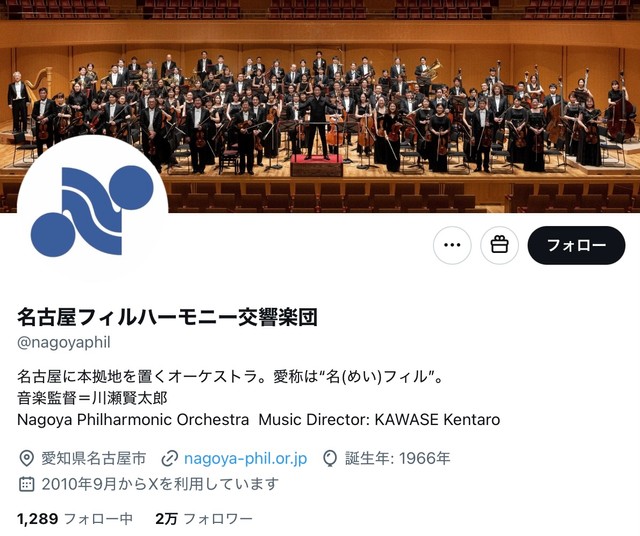
Task: Click the Japanese bio description line
Action: point(230,376)
